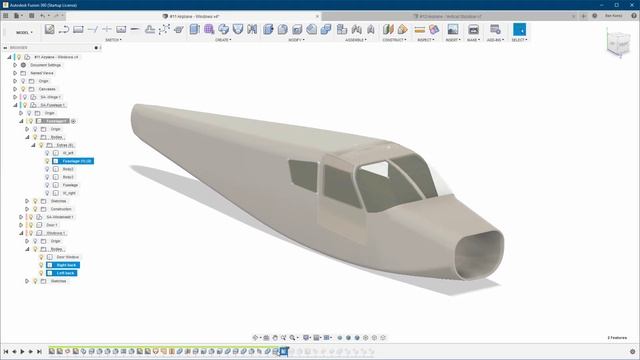Open the MODIFY menu

296,40
